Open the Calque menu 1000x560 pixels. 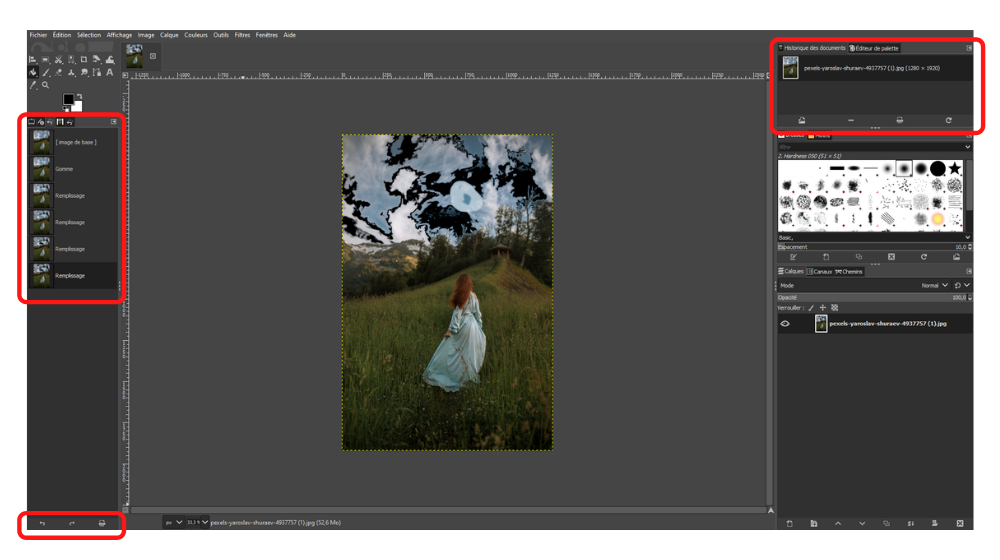click(x=169, y=35)
